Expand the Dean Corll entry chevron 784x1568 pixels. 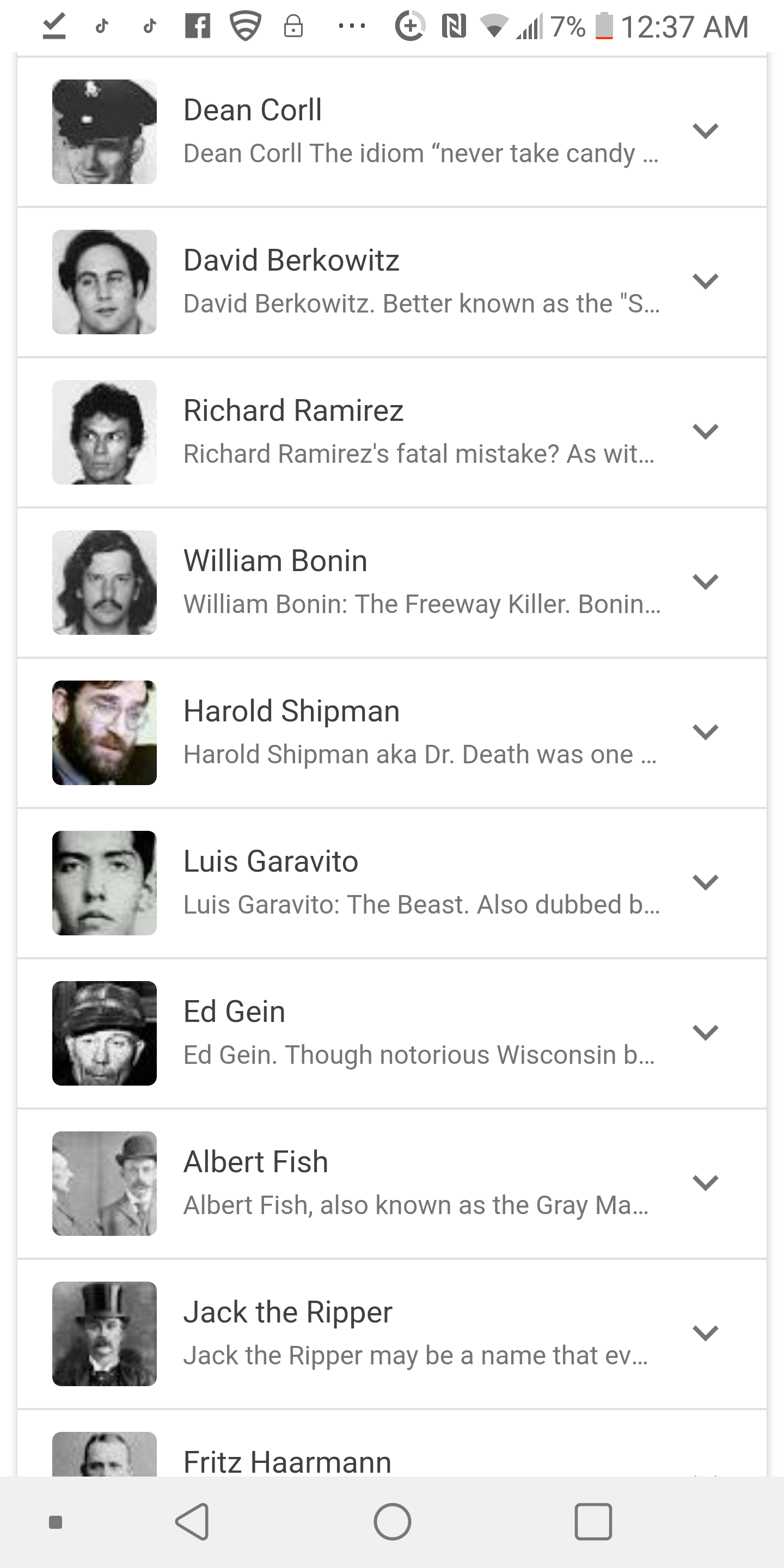click(706, 131)
